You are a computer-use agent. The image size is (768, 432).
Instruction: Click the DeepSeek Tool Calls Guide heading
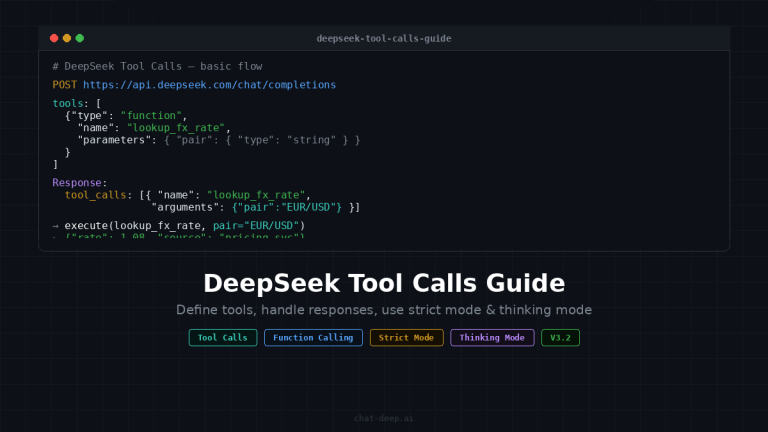(384, 283)
